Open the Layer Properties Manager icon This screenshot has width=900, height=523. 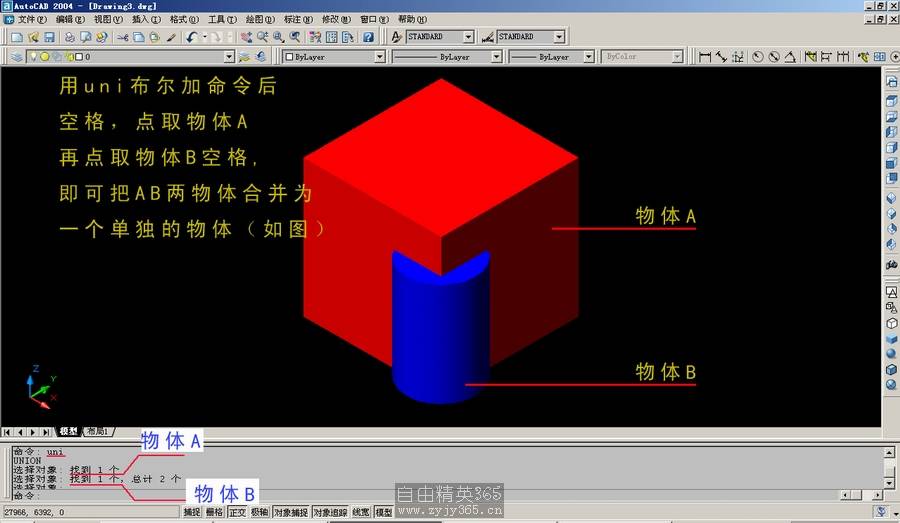(17, 57)
